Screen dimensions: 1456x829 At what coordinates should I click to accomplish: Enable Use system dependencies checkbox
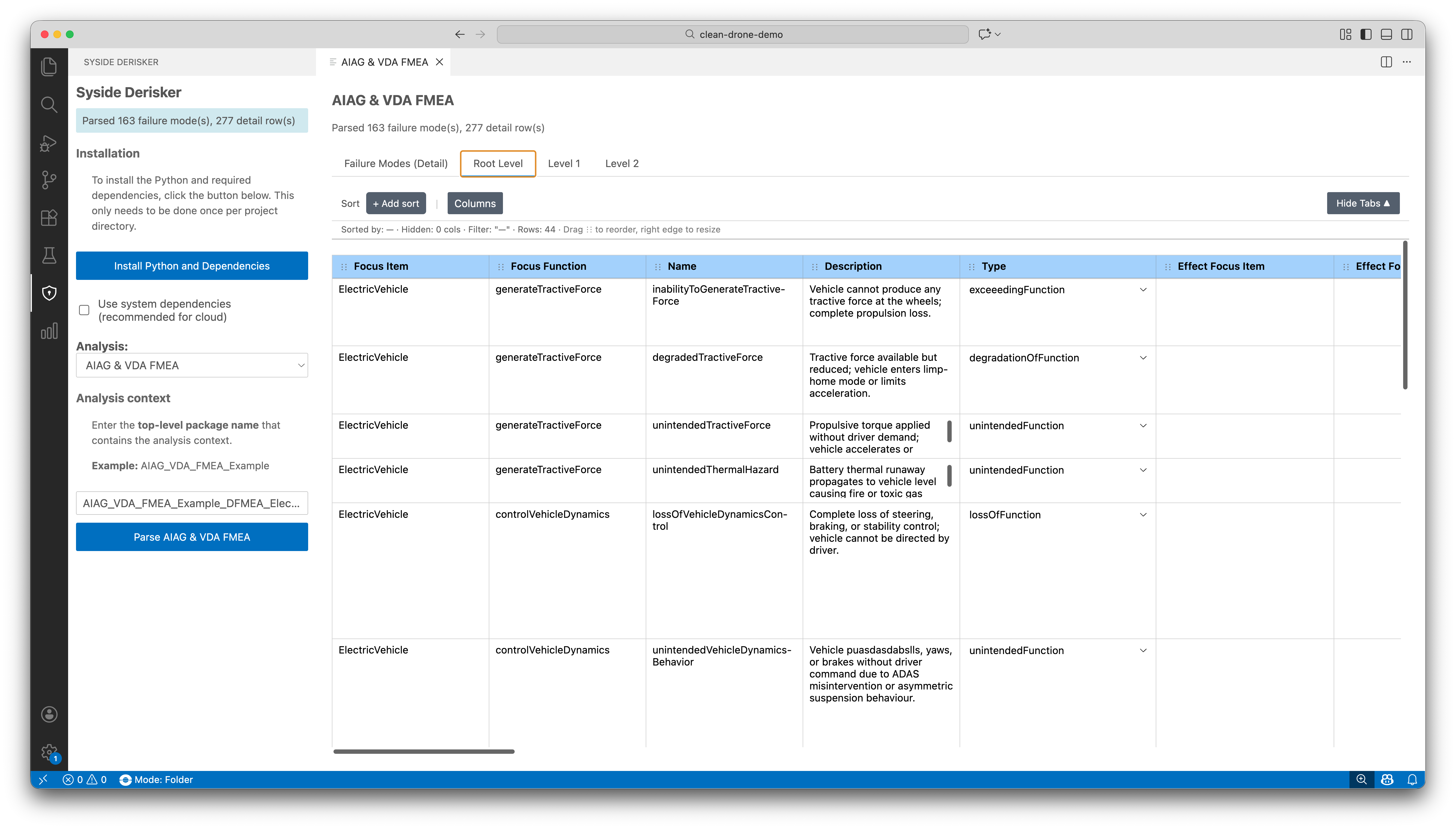(84, 310)
